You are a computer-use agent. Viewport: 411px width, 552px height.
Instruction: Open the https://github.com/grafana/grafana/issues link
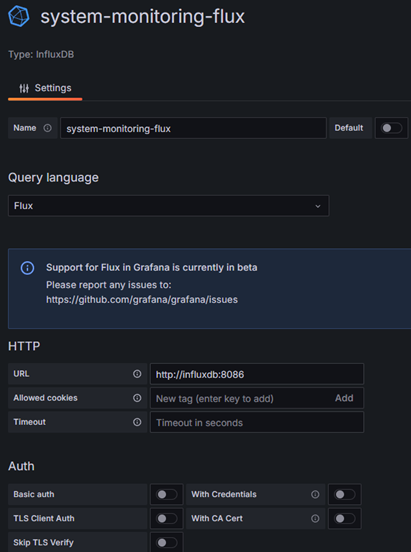coord(142,300)
